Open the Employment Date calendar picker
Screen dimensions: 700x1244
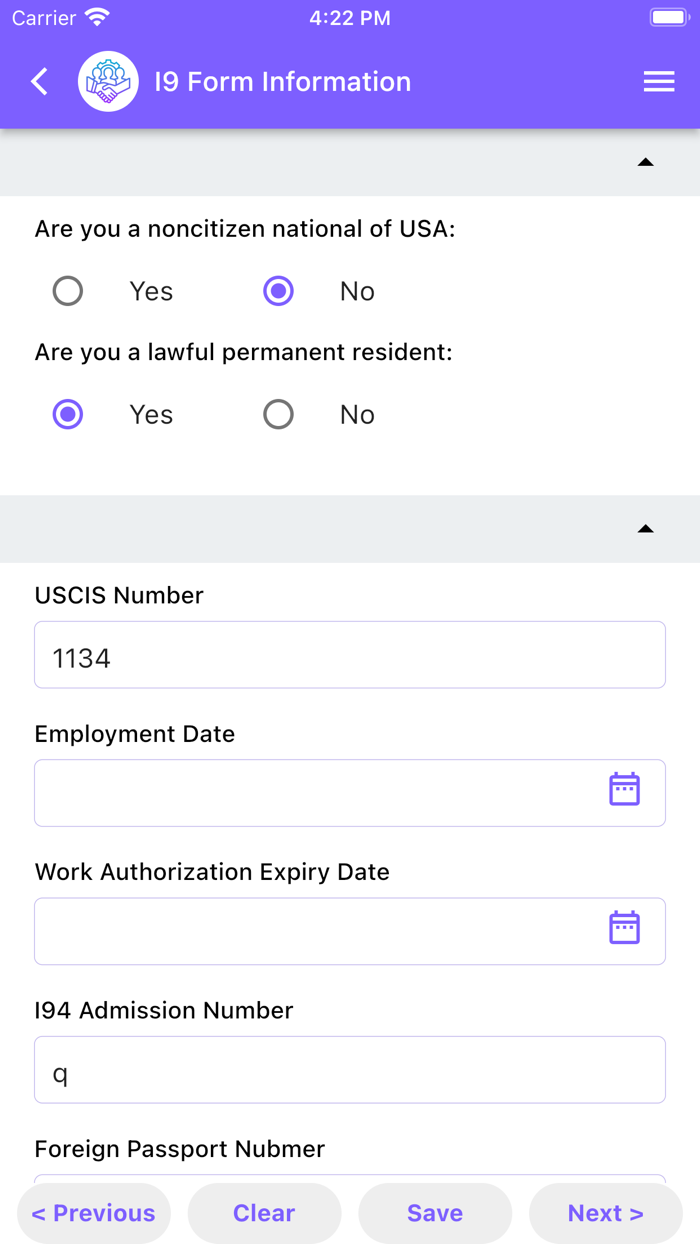coord(624,789)
